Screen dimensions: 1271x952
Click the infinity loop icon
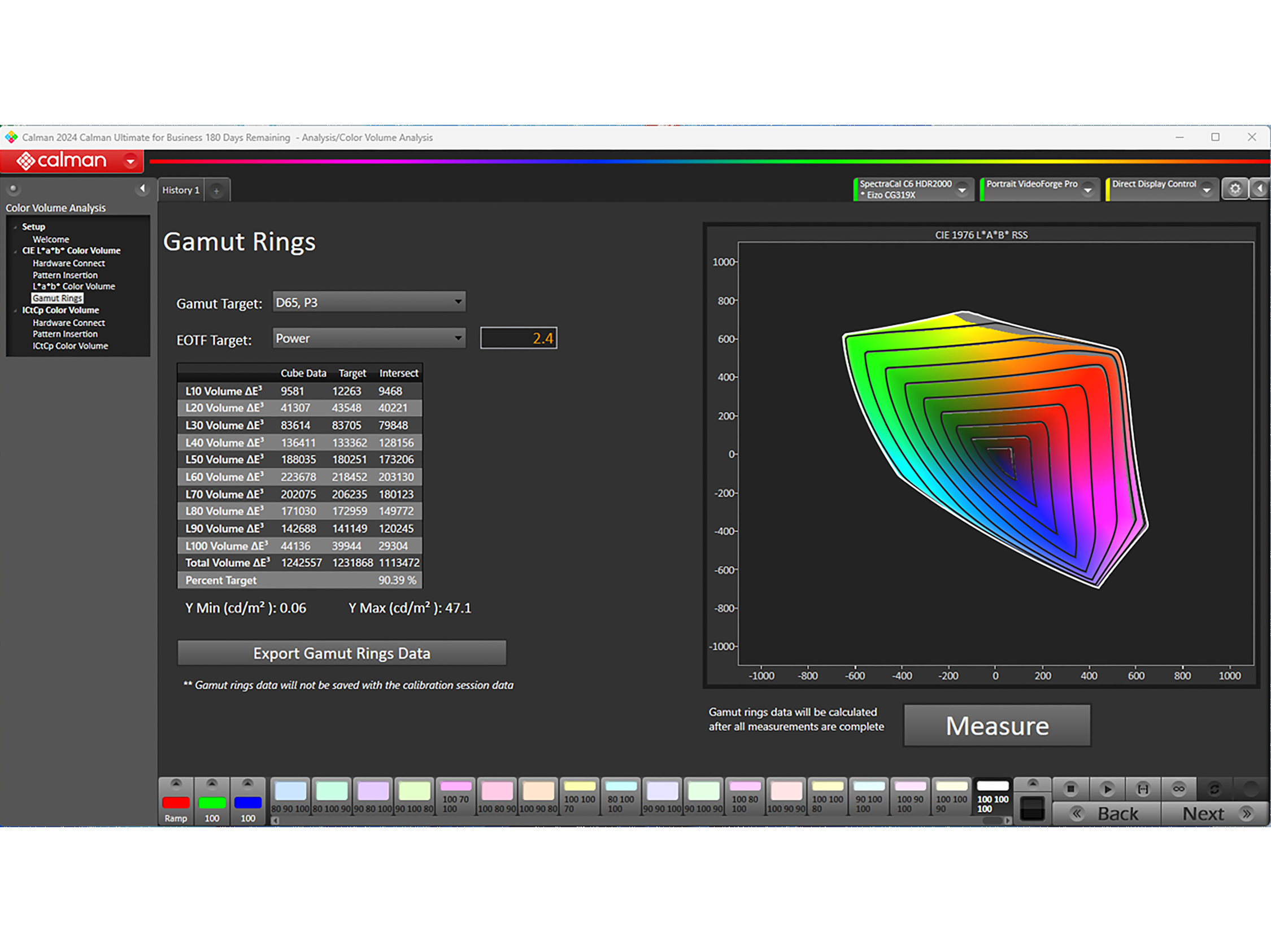tap(1178, 789)
